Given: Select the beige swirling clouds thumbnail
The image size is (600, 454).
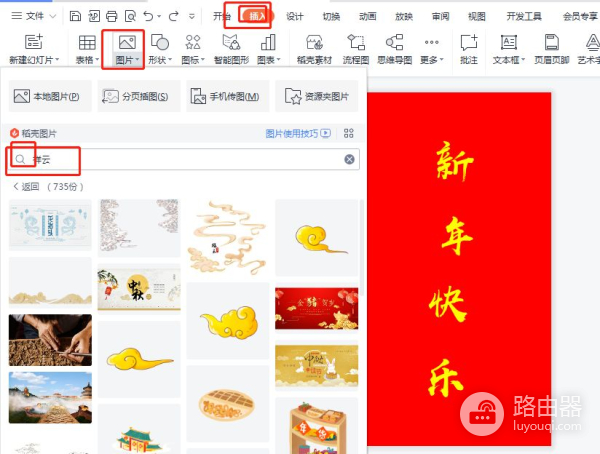Looking at the screenshot, I should [228, 238].
